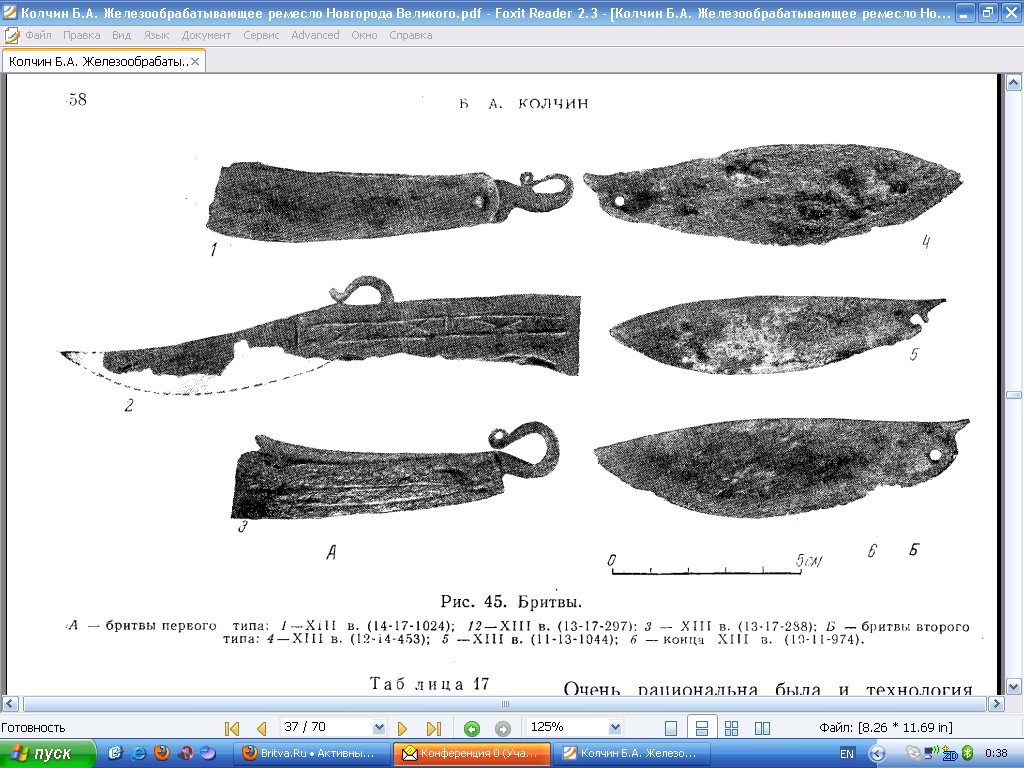The image size is (1024, 768).
Task: Click the EN language indicator
Action: (847, 753)
